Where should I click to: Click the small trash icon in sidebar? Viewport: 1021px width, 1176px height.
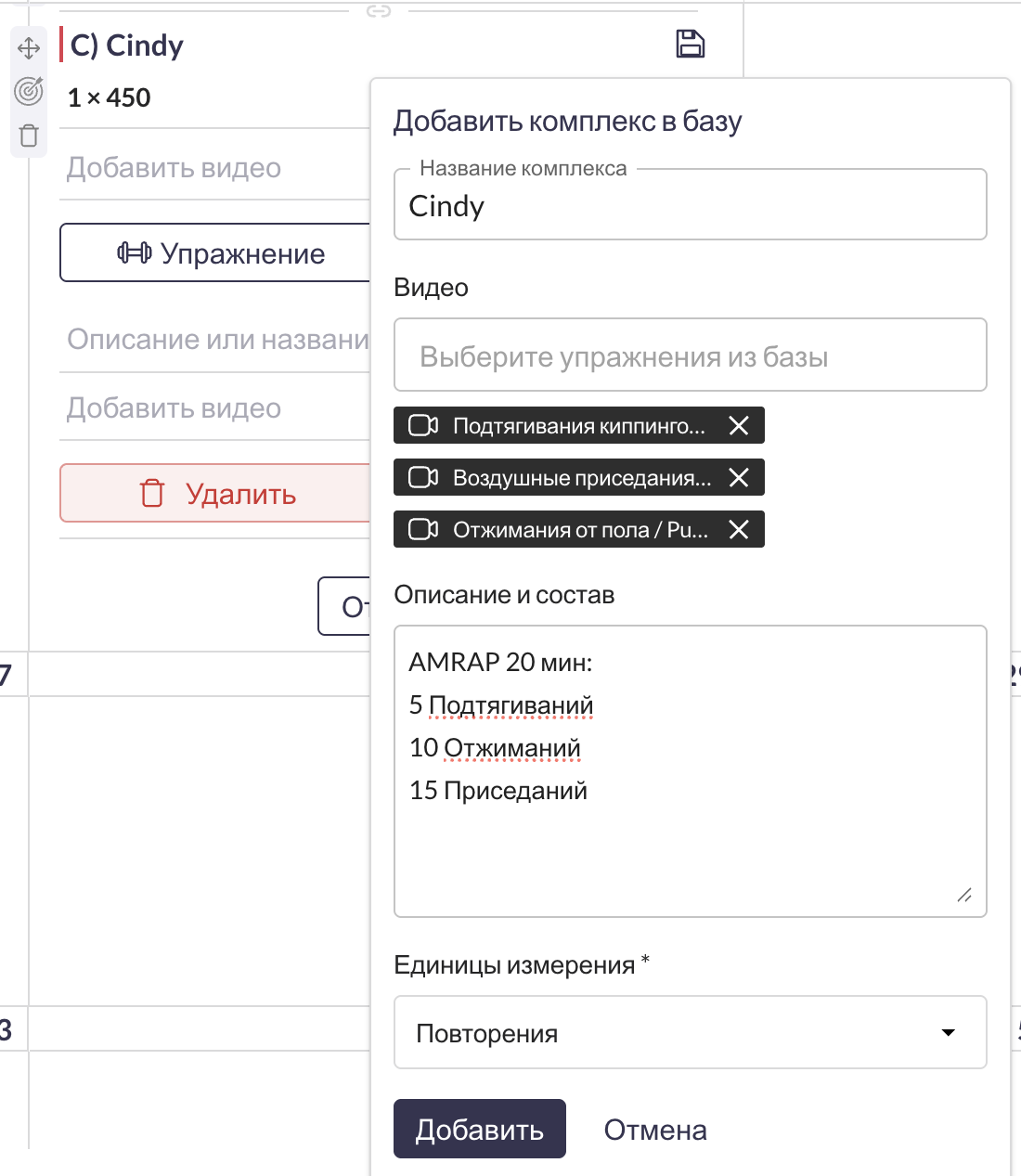29,136
